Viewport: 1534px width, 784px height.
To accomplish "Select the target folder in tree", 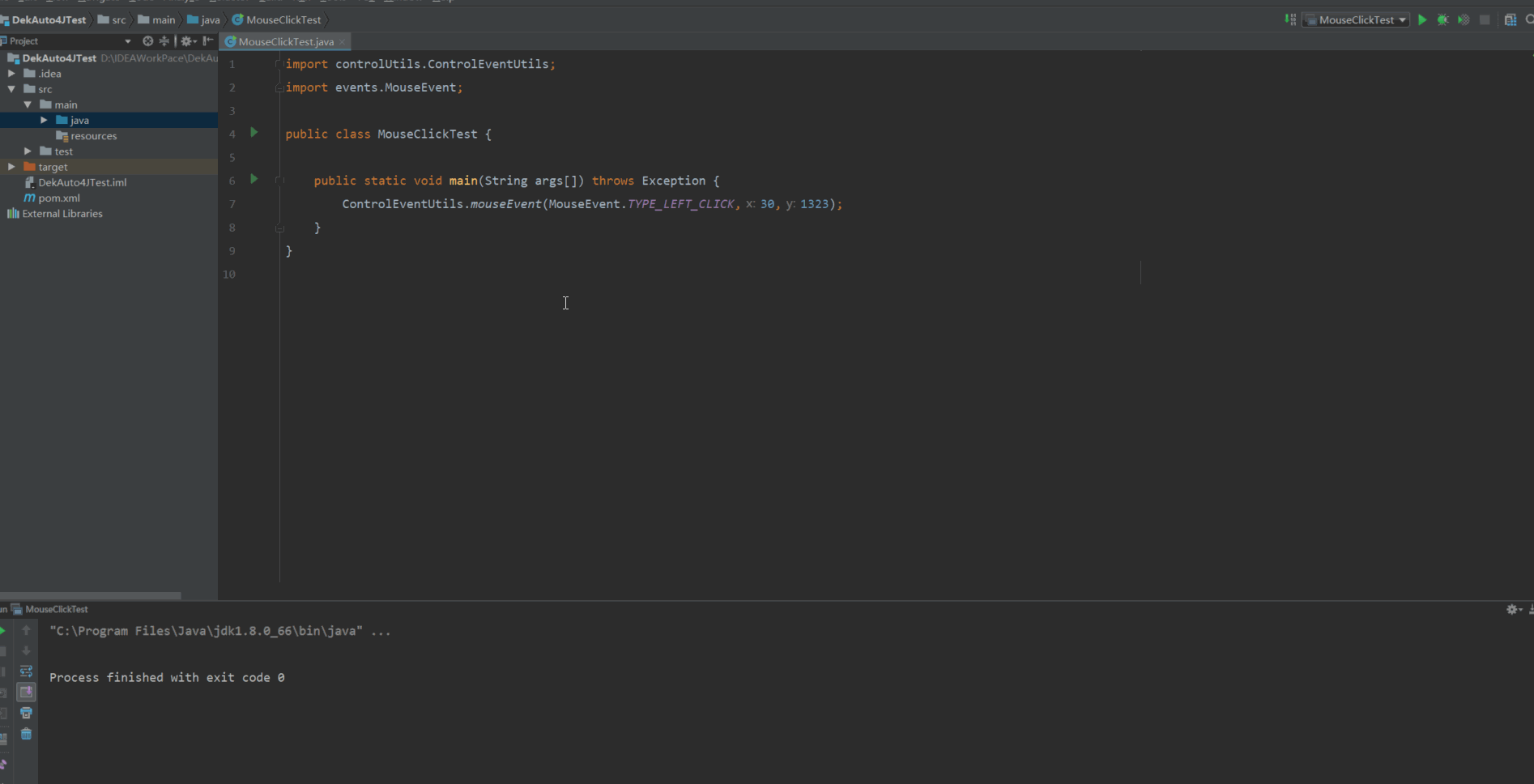I will coord(53,167).
